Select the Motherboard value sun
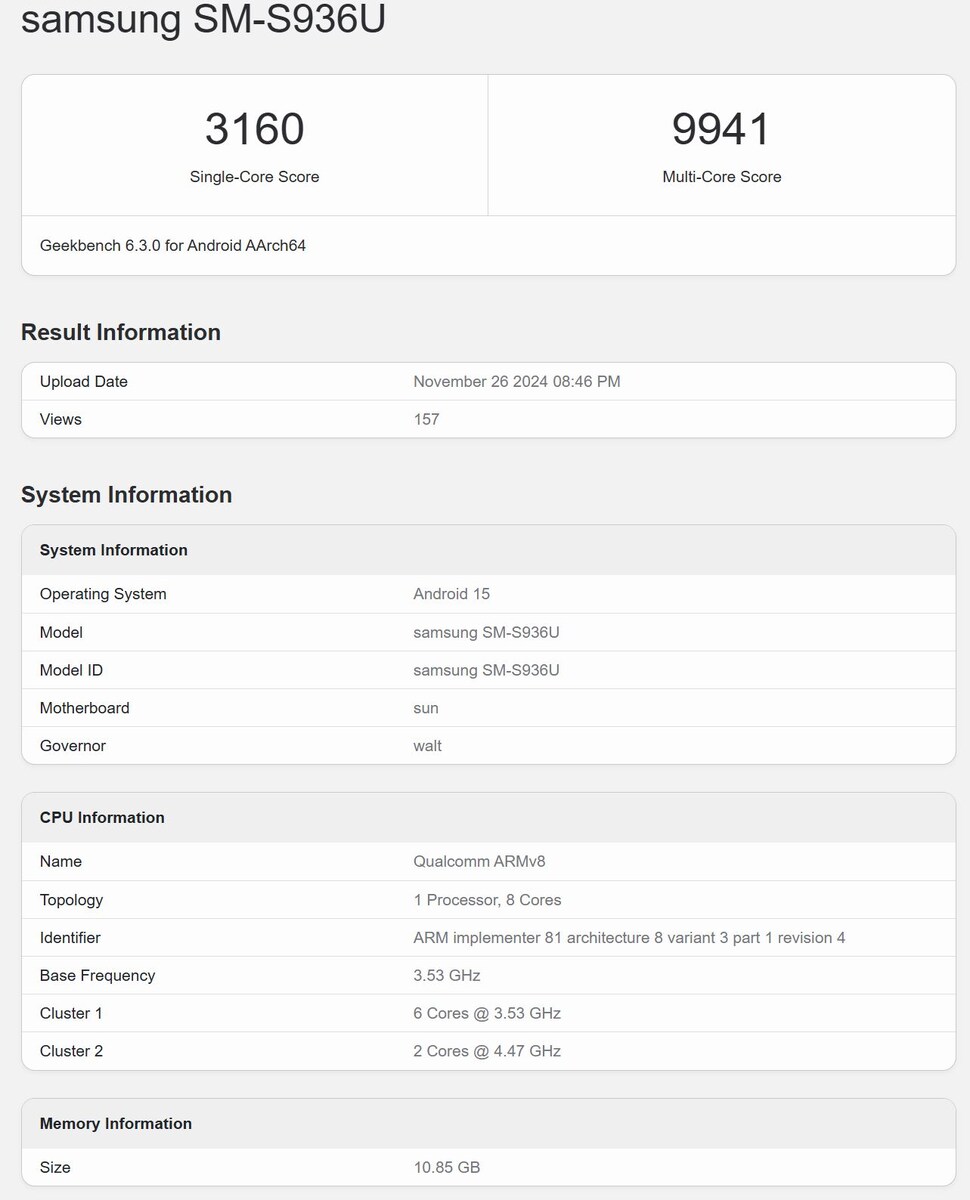The height and width of the screenshot is (1200, 970). click(x=425, y=708)
